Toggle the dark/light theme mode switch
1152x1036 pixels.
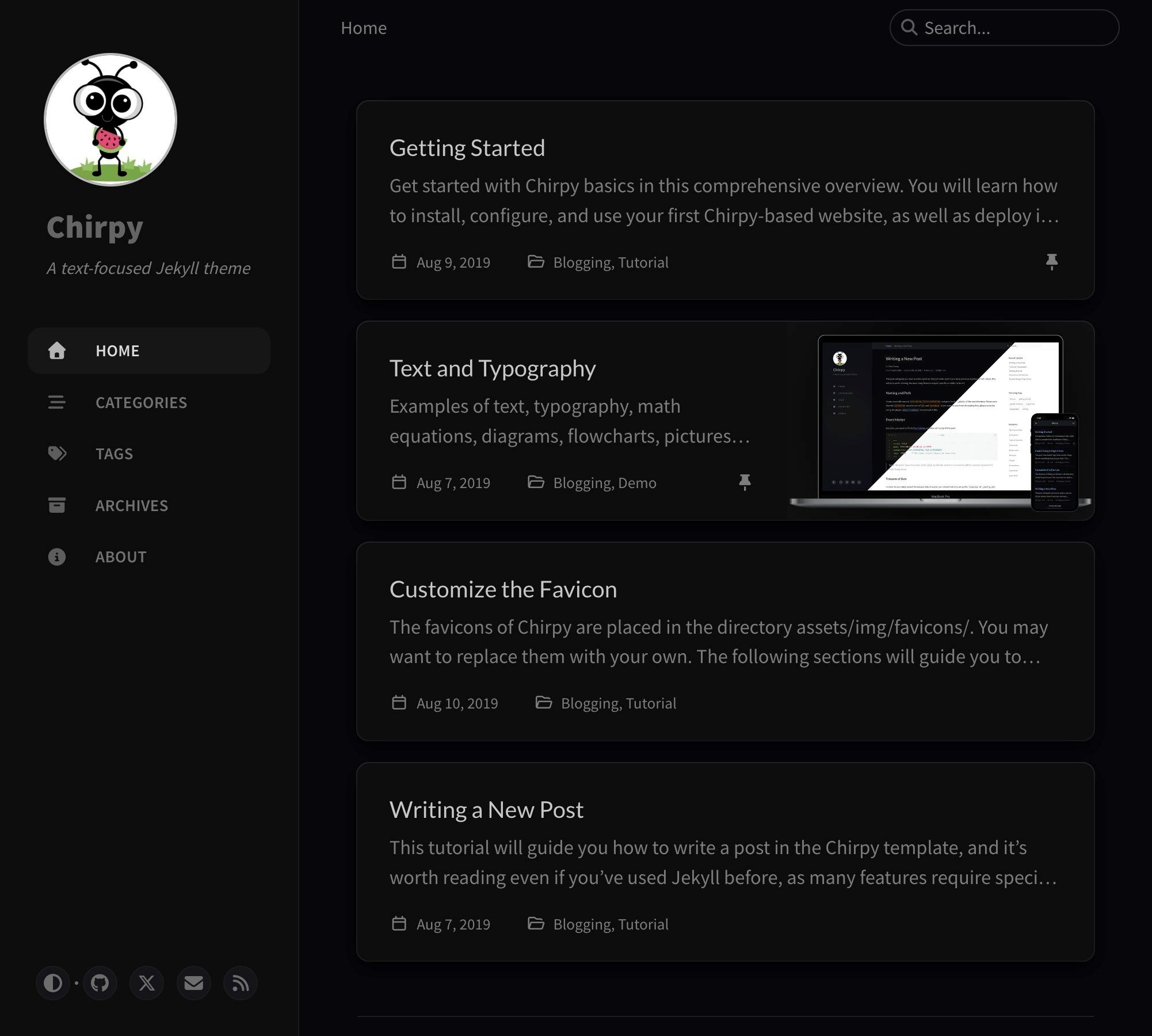54,983
